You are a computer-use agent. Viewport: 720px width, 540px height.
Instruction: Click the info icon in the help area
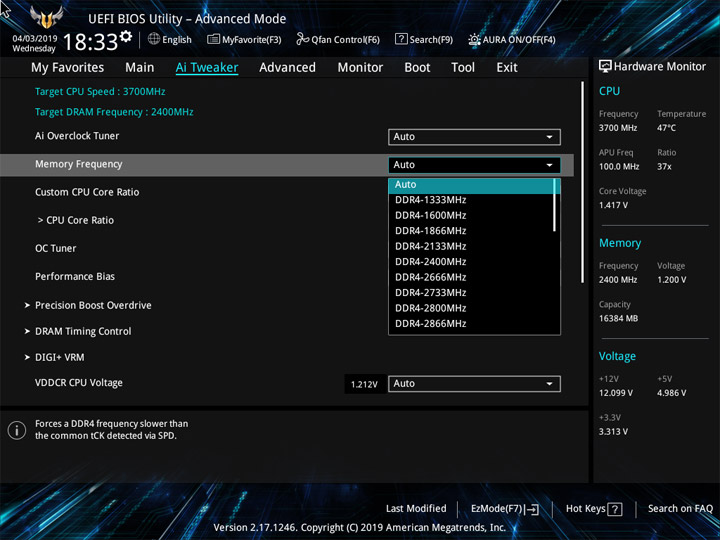click(x=17, y=430)
